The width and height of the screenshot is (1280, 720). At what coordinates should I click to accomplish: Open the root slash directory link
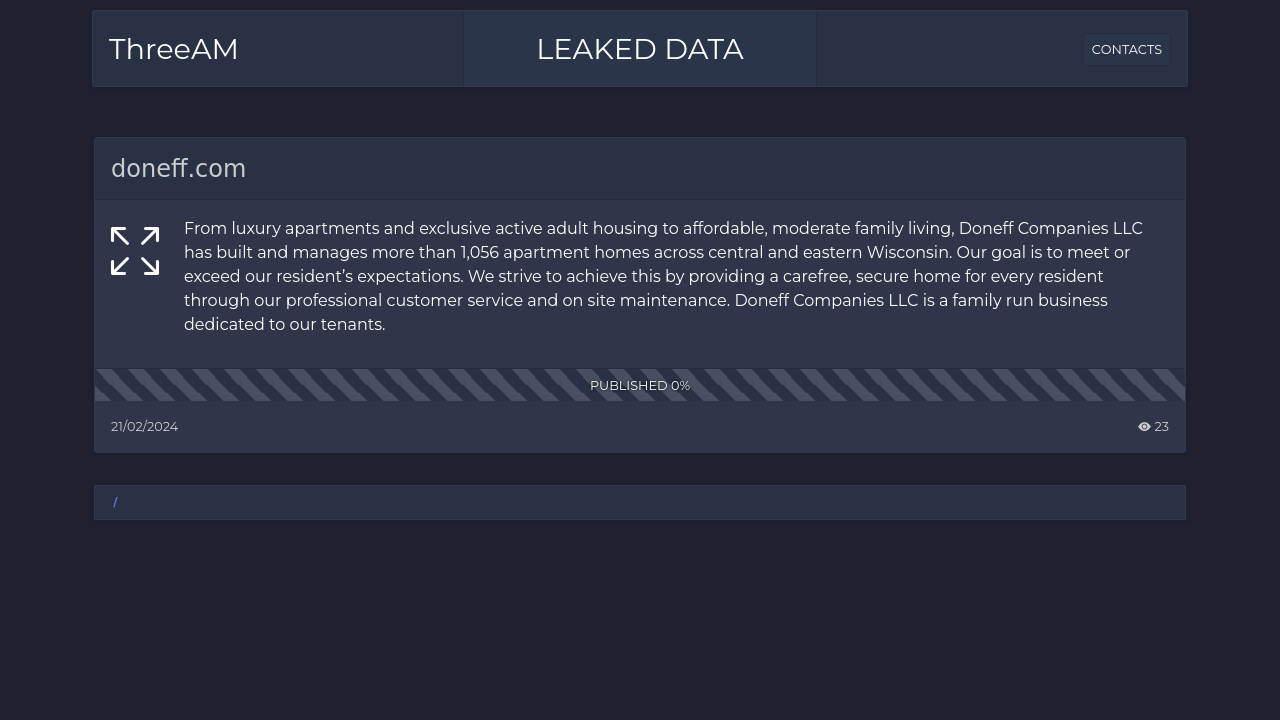coord(115,502)
